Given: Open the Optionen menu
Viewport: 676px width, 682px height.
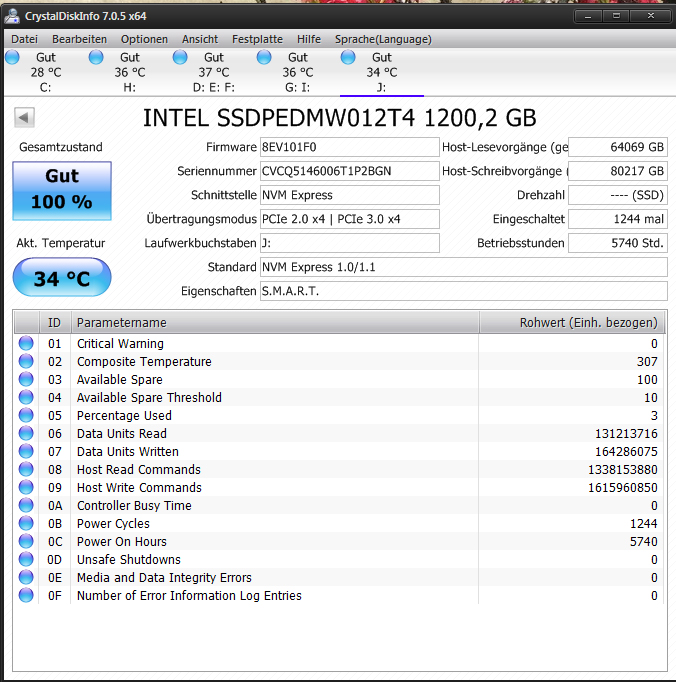Looking at the screenshot, I should pos(144,39).
